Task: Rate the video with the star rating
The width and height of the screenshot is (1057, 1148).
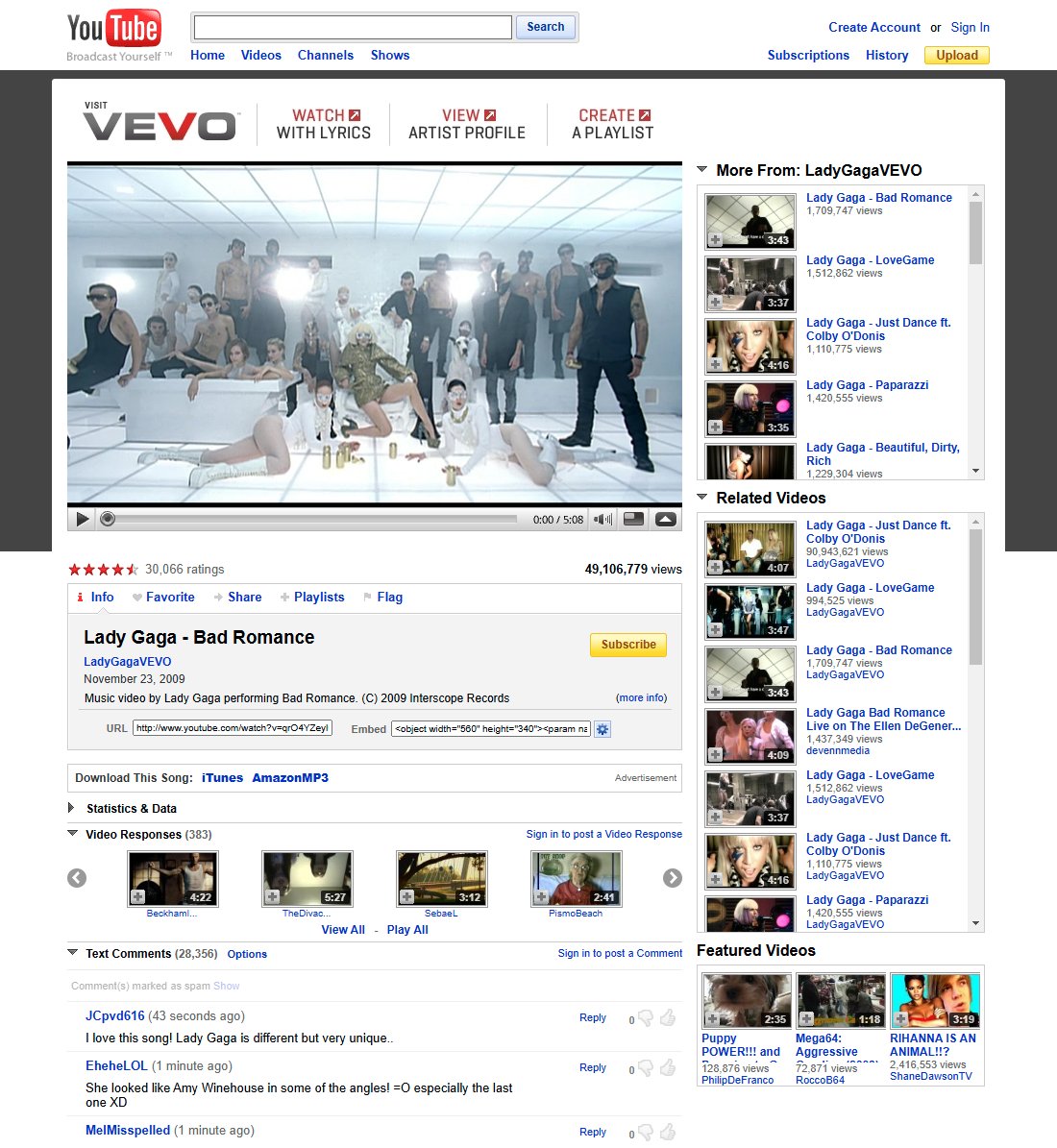Action: [x=103, y=569]
